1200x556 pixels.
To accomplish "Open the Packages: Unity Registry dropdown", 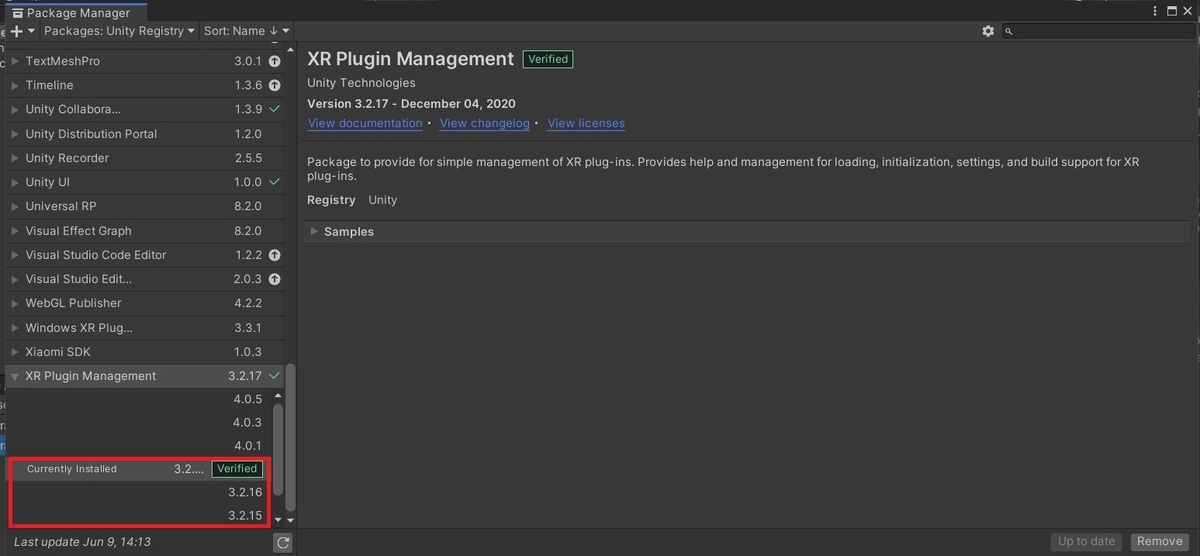I will click(x=120, y=31).
